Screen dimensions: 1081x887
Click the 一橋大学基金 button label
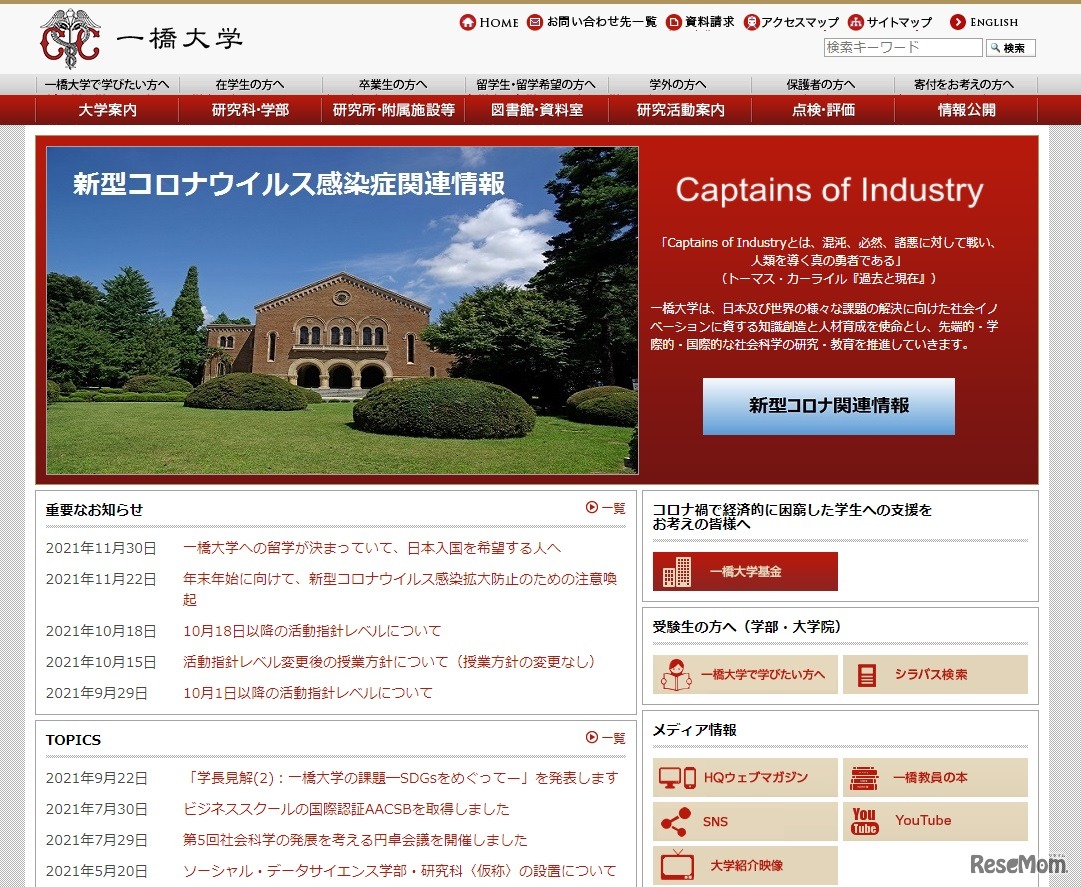pyautogui.click(x=745, y=571)
